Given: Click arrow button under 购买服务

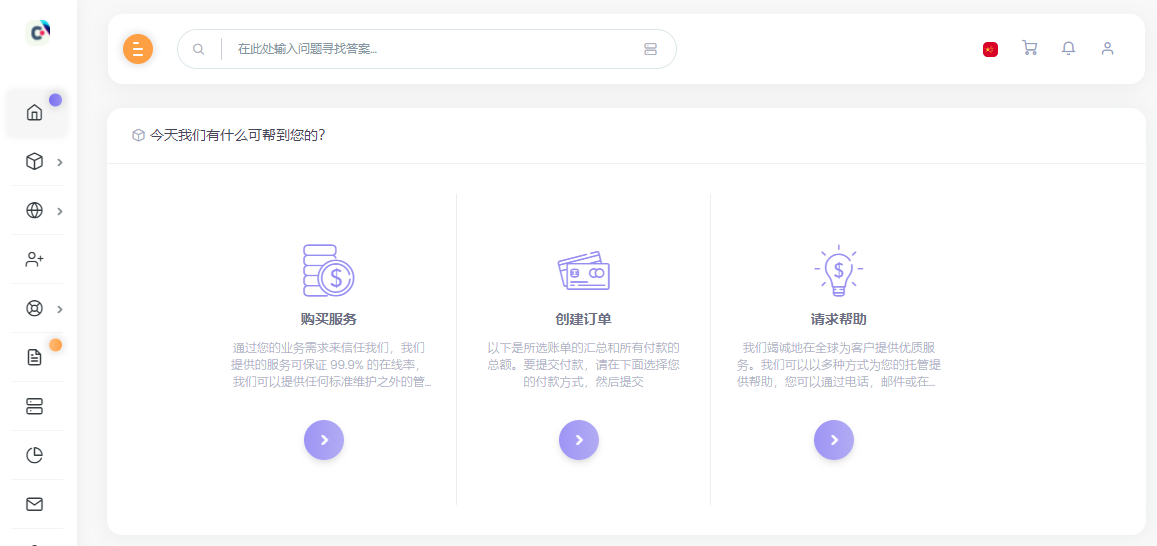Looking at the screenshot, I should click(324, 440).
